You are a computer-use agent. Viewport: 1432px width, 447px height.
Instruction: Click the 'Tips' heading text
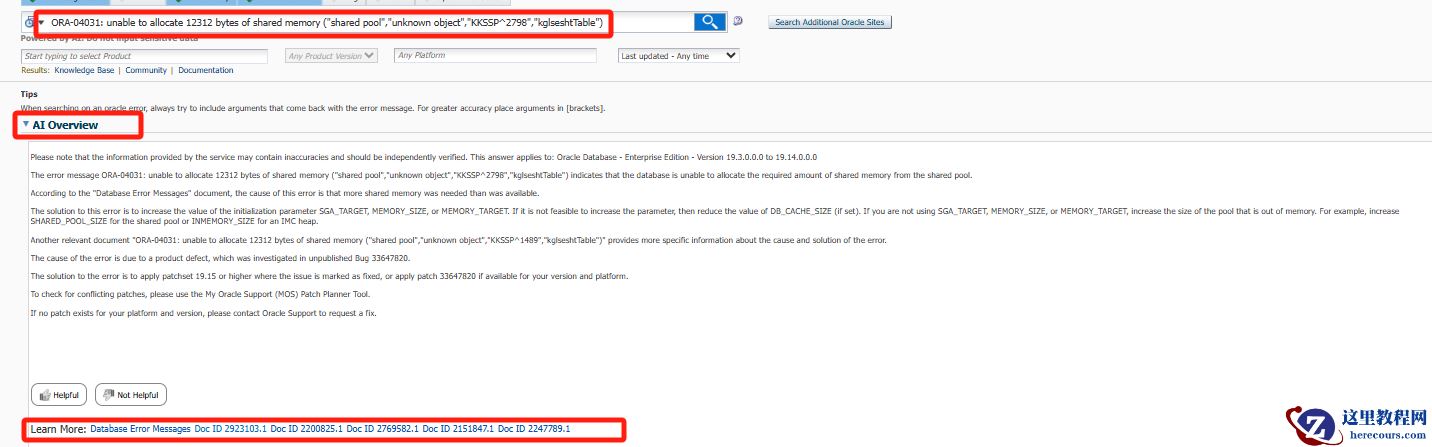click(x=29, y=94)
